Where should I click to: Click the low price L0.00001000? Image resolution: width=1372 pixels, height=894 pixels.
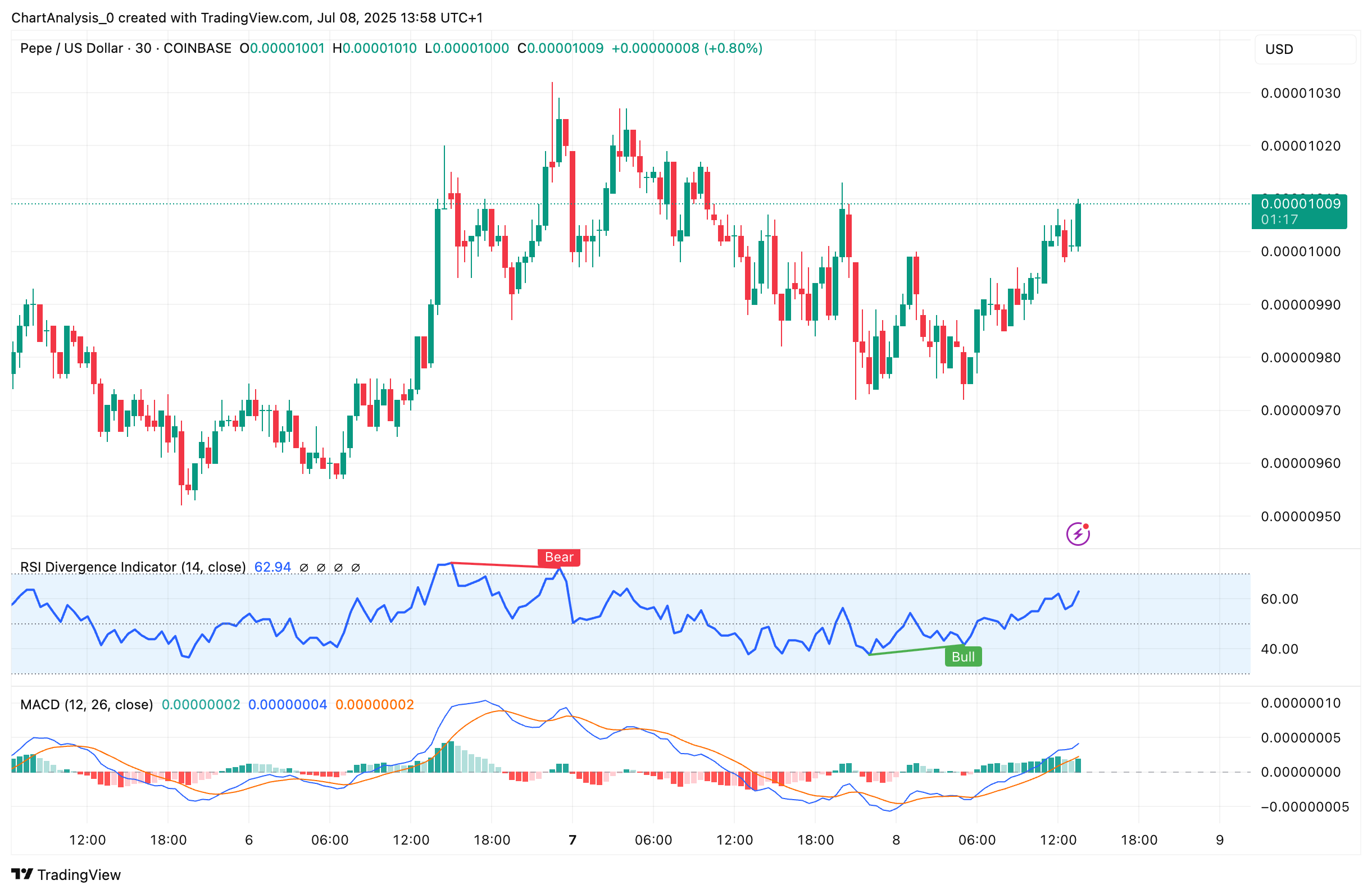[x=466, y=48]
